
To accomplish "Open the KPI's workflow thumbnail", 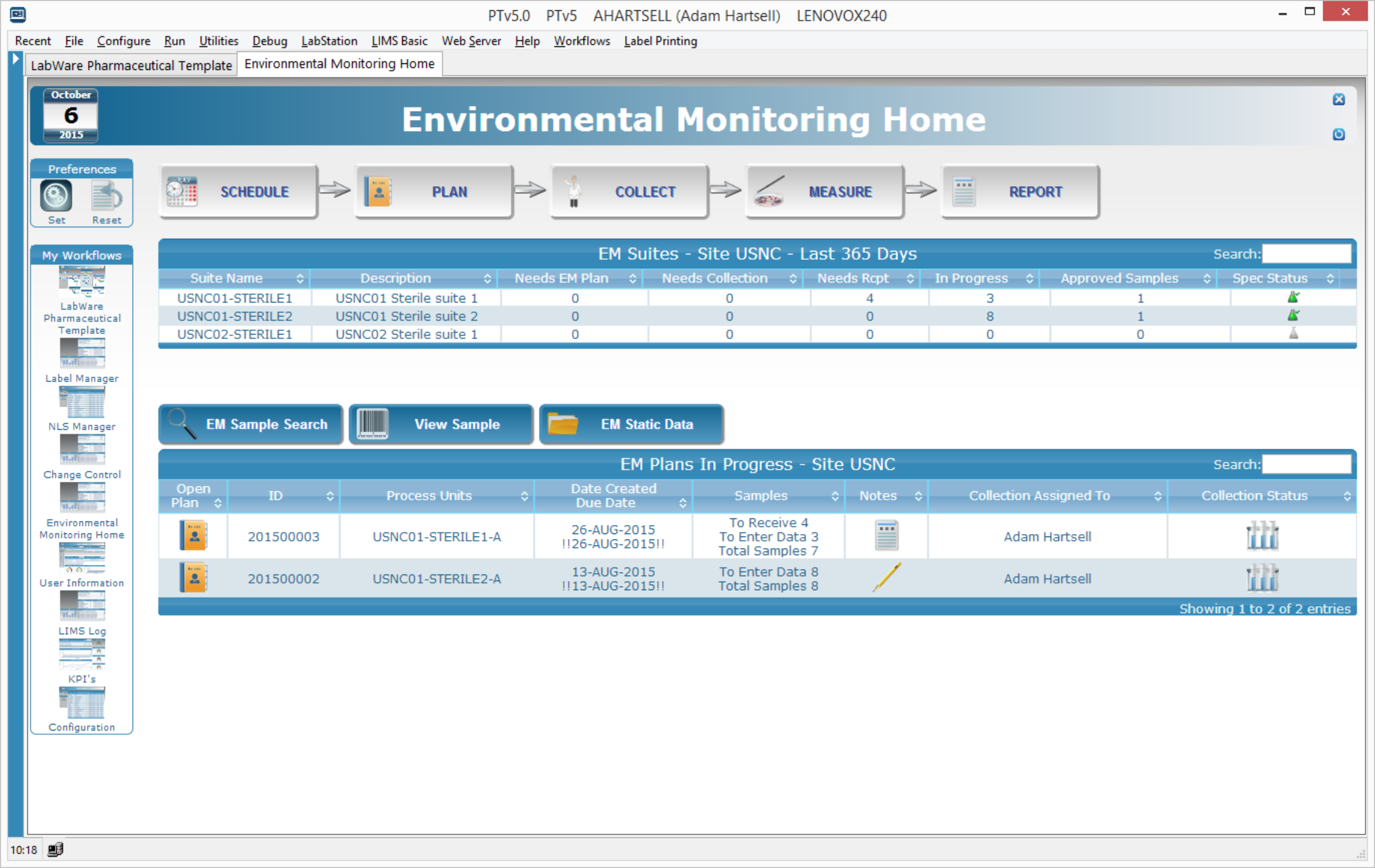I will coord(82,655).
